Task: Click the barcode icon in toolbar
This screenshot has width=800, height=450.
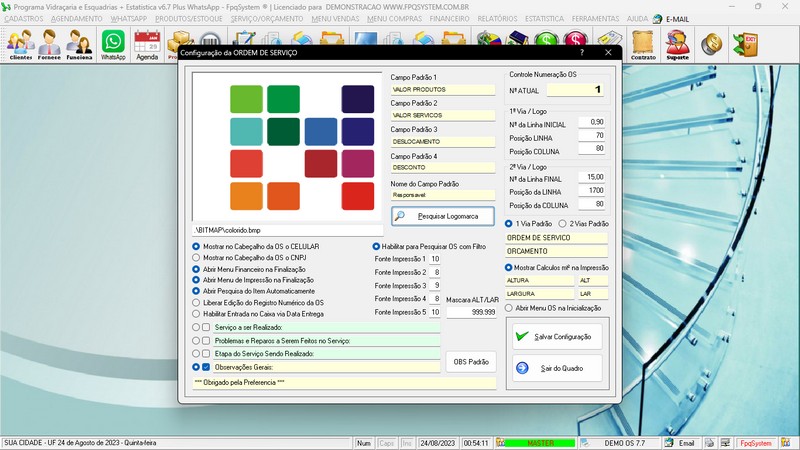Action: 210,40
